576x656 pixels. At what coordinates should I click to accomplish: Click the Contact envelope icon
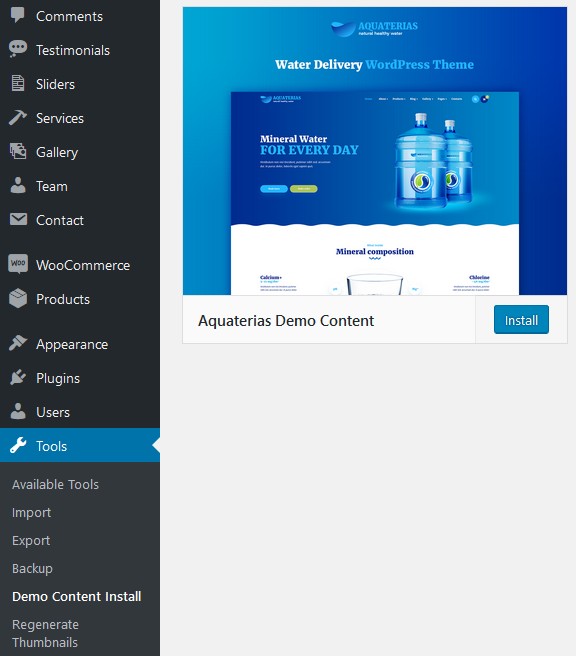click(18, 219)
